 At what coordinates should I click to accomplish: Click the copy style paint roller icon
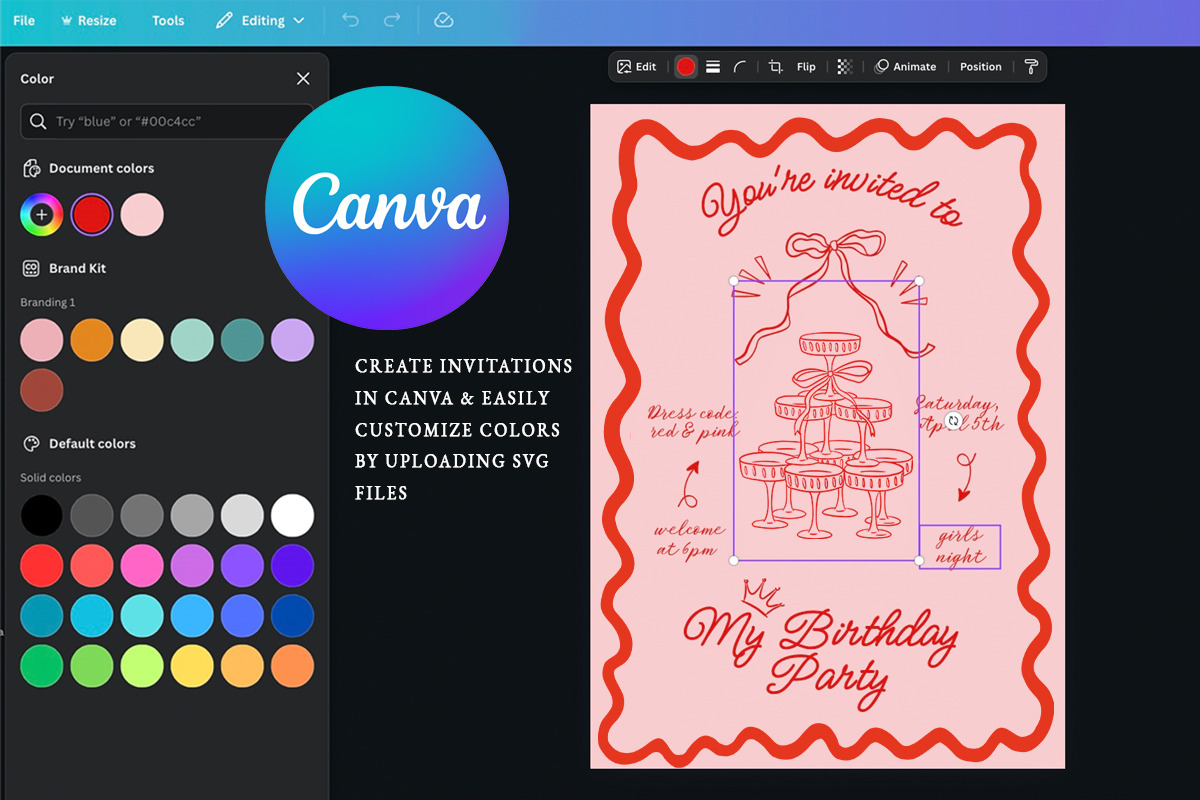pyautogui.click(x=1031, y=67)
